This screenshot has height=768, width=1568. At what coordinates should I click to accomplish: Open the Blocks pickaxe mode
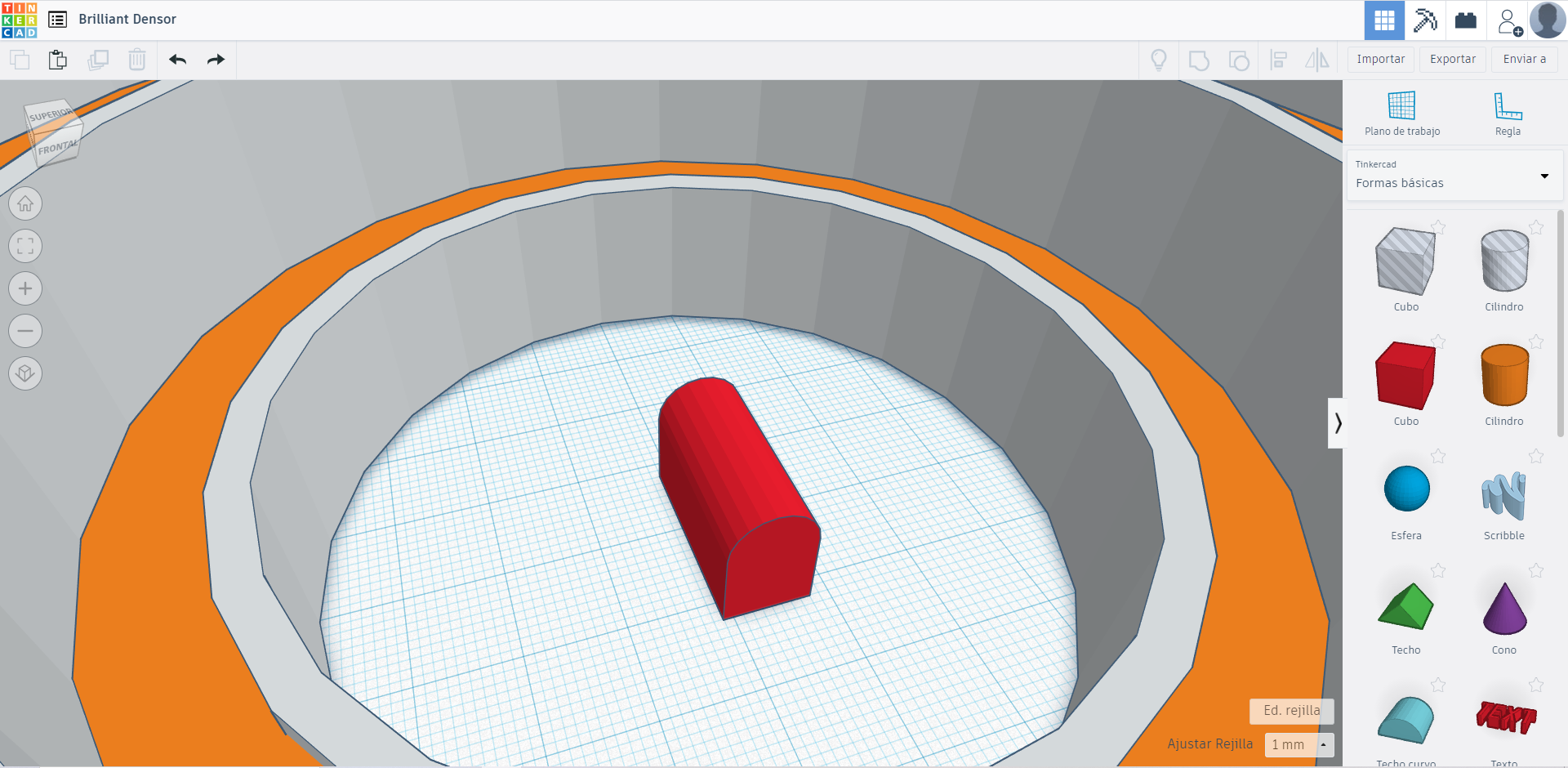pos(1425,20)
